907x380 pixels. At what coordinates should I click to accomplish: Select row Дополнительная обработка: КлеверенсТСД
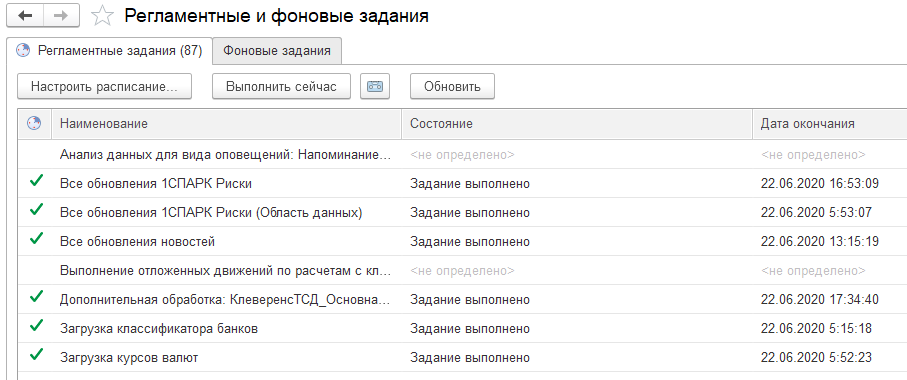pyautogui.click(x=462, y=300)
